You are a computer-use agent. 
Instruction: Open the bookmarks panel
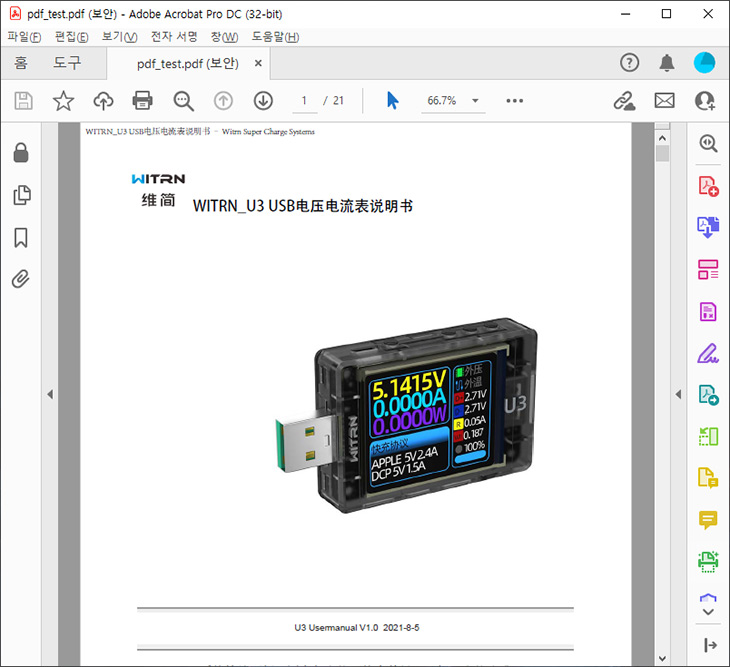click(20, 237)
